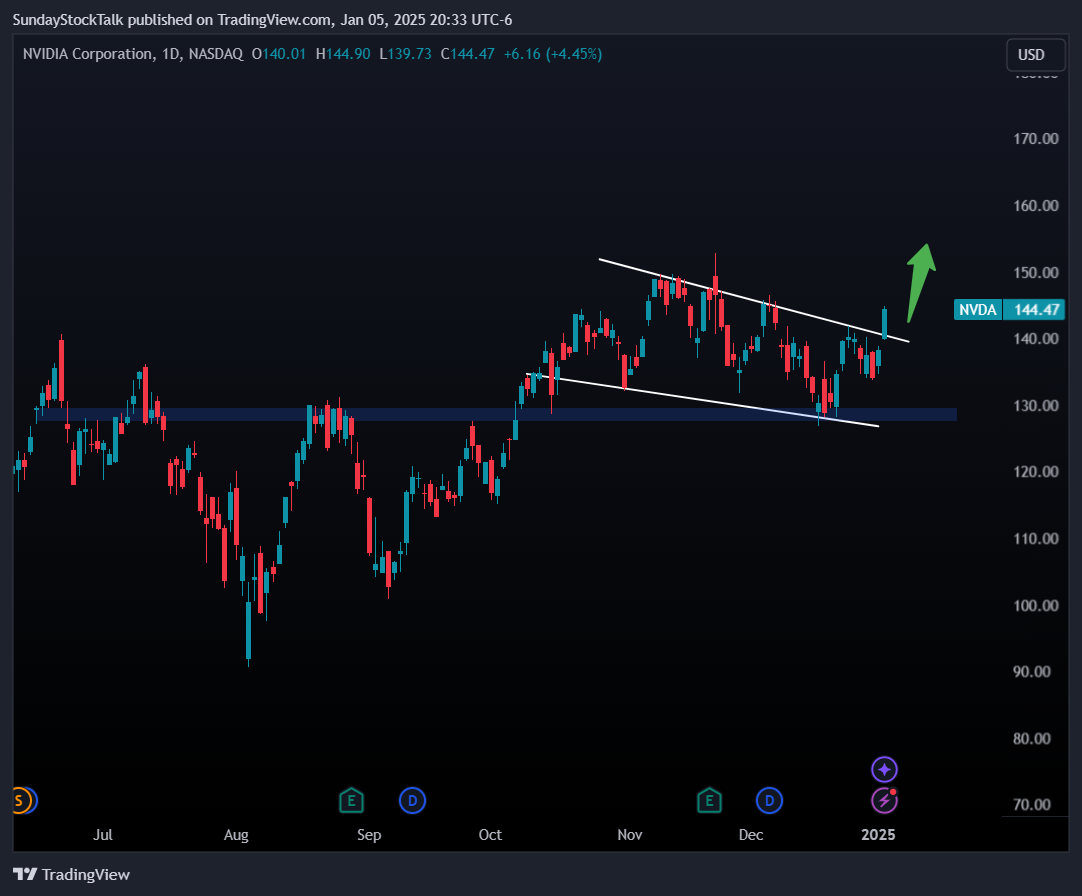Click the 170.00 price axis label

[x=1035, y=139]
